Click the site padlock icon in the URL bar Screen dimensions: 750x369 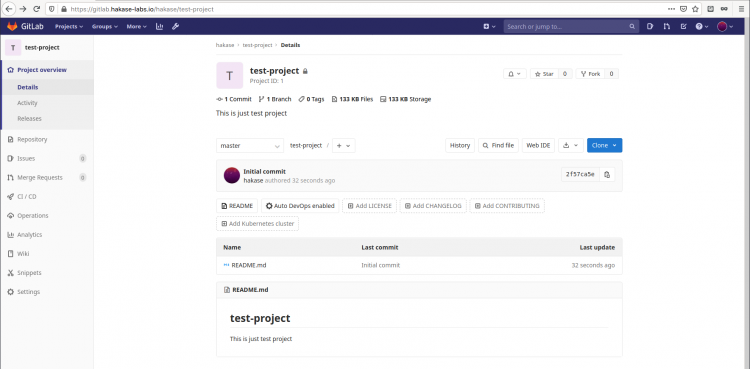64,9
